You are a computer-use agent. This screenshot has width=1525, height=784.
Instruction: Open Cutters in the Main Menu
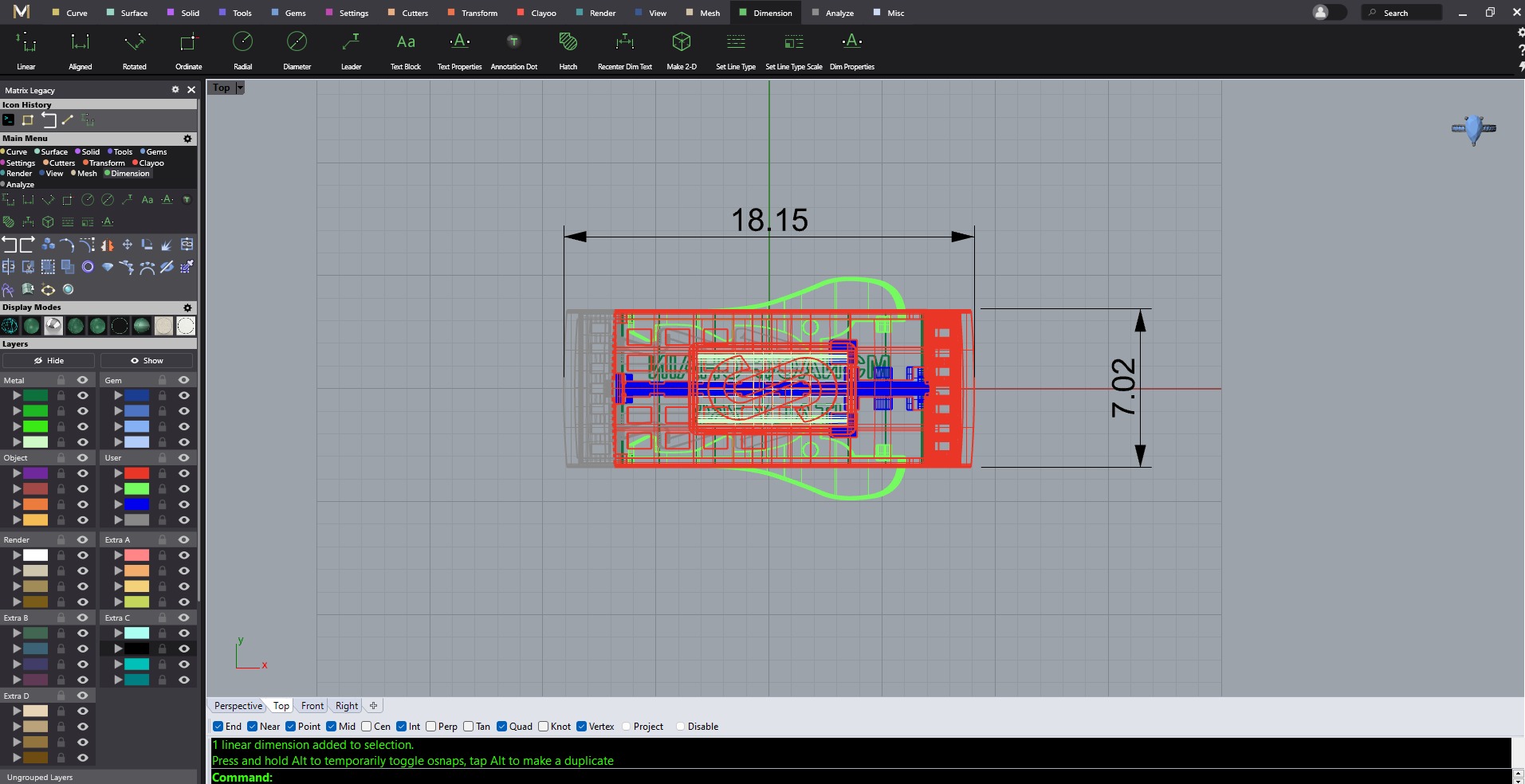pos(59,163)
